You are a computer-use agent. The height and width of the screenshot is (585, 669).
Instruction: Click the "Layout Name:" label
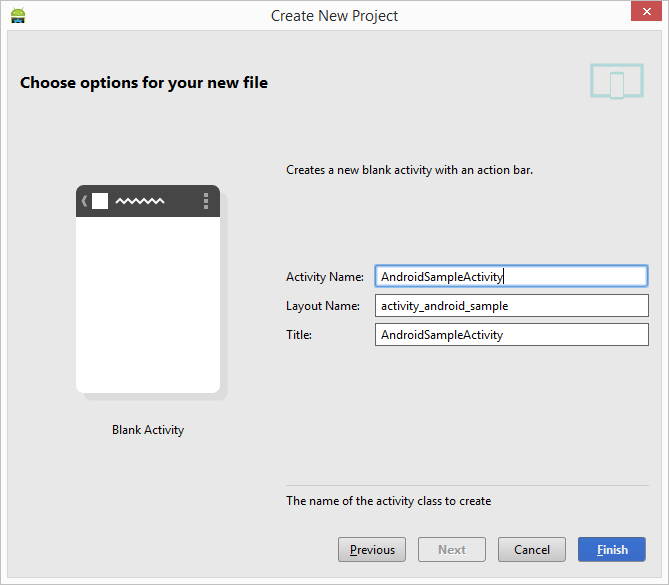coord(322,306)
